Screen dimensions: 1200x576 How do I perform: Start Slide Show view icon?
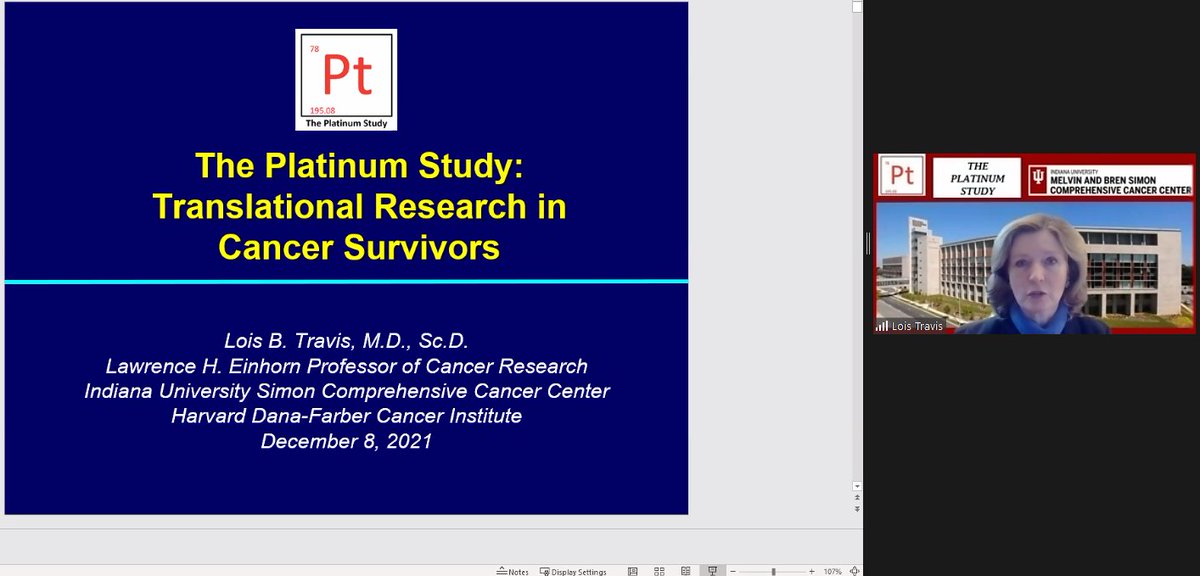click(x=712, y=572)
